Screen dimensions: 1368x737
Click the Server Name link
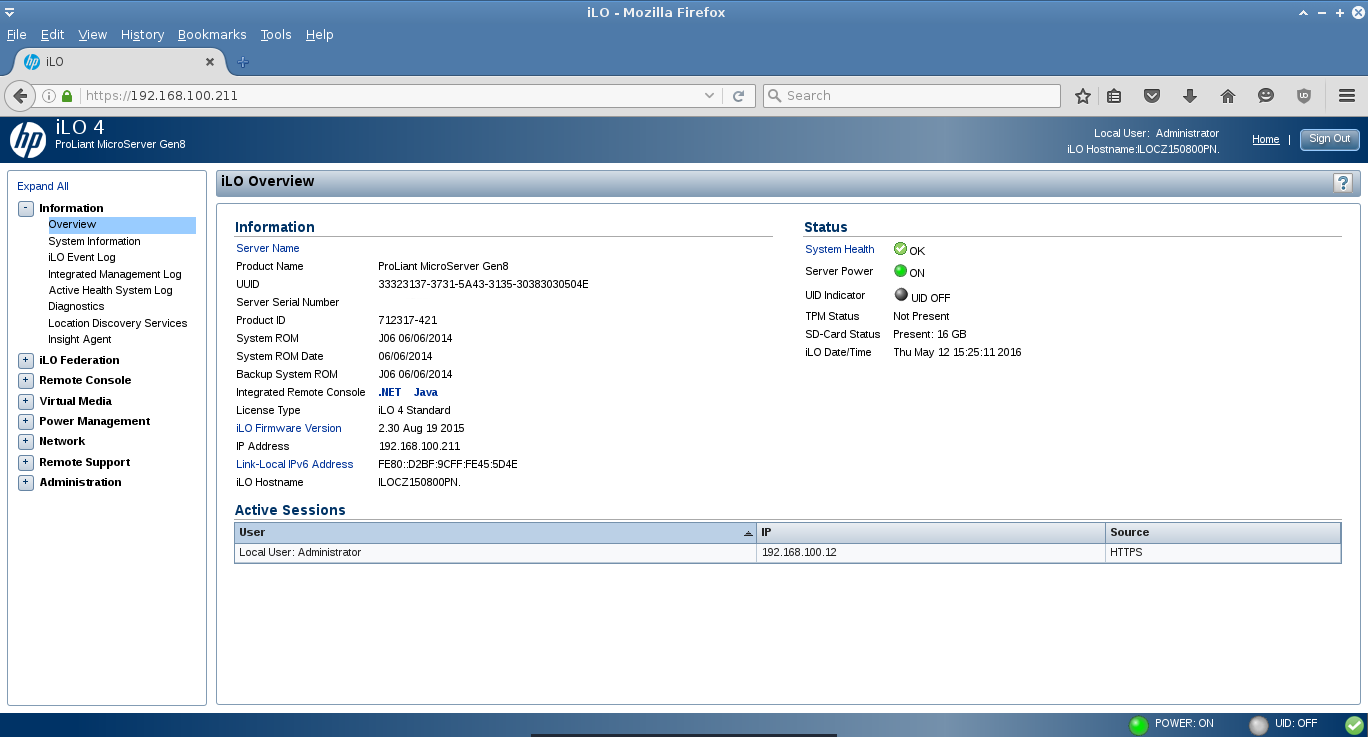click(x=268, y=248)
